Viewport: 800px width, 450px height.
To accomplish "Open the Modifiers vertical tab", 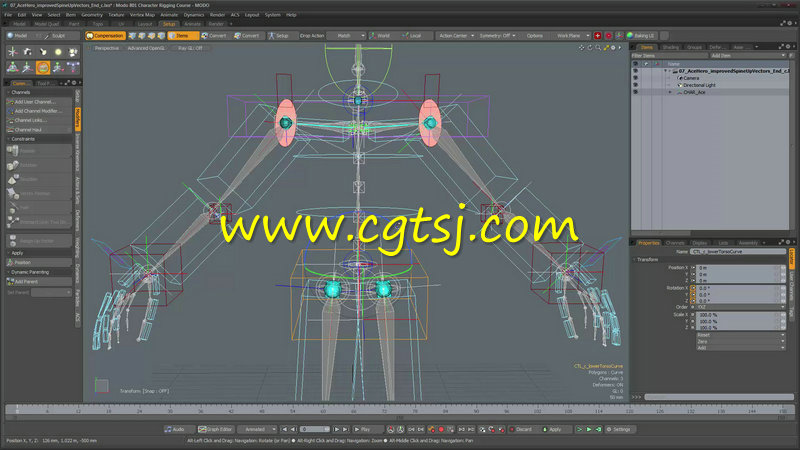I will [x=78, y=119].
